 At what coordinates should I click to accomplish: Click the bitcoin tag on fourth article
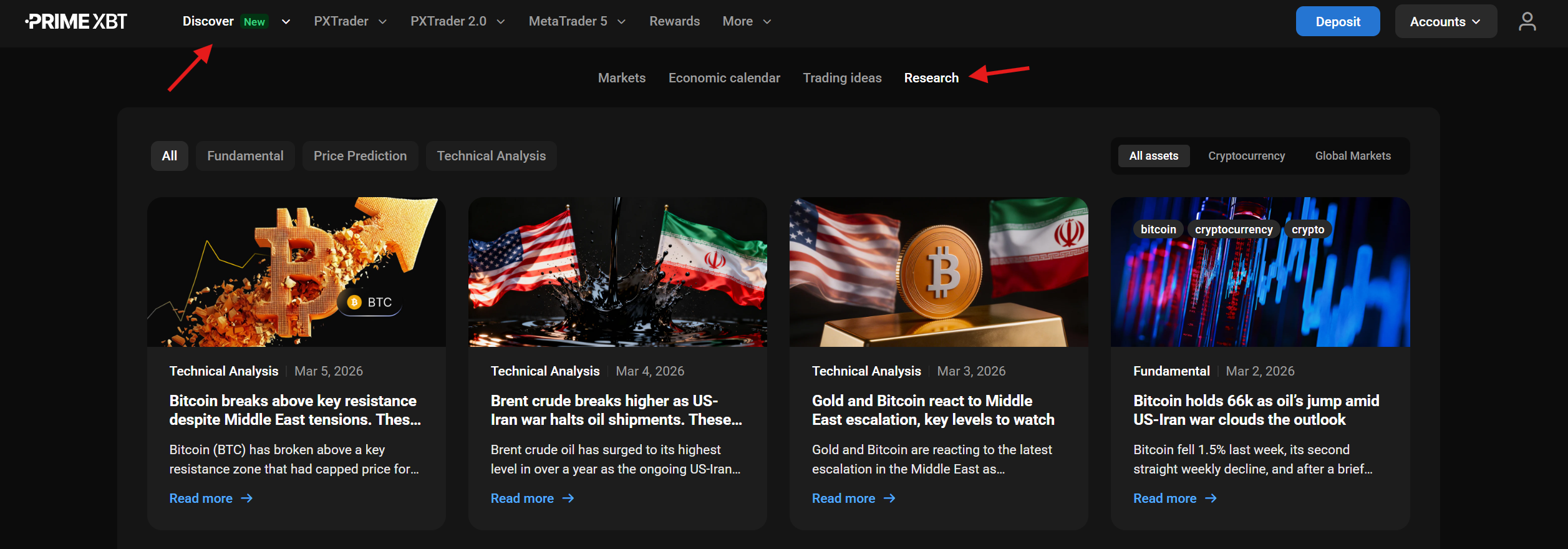coord(1158,230)
